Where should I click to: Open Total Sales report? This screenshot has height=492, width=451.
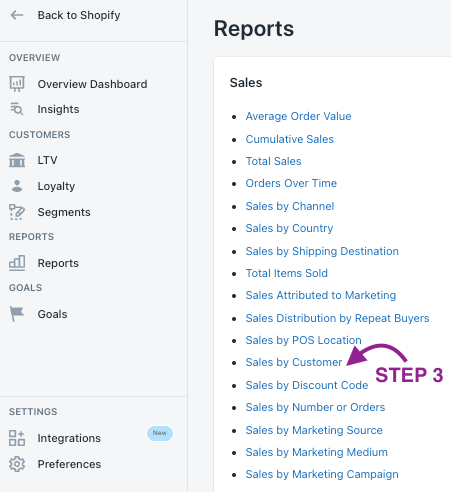click(273, 161)
